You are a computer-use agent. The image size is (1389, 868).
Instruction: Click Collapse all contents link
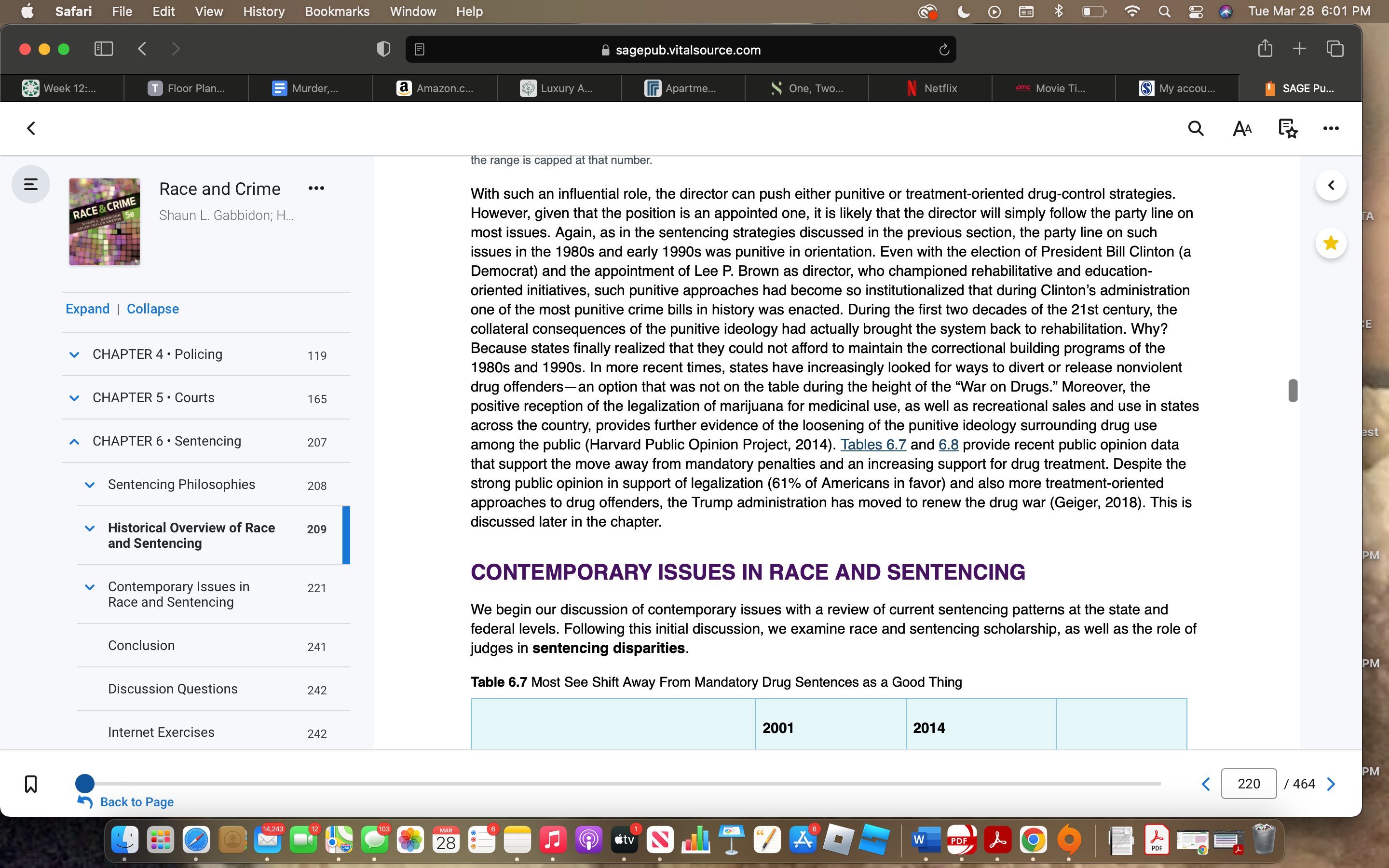tap(153, 309)
